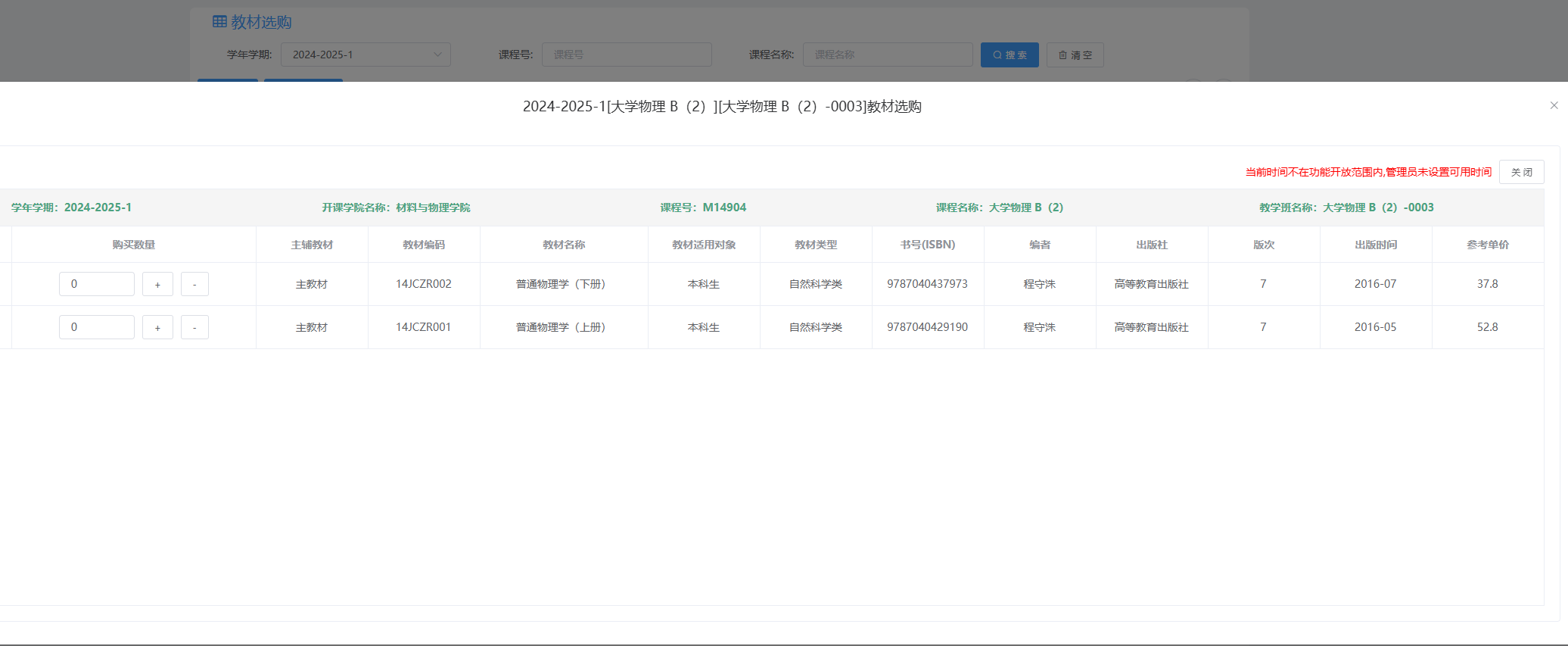Decrease quantity for 普通物理学（下册）
The height and width of the screenshot is (646, 1568).
194,284
